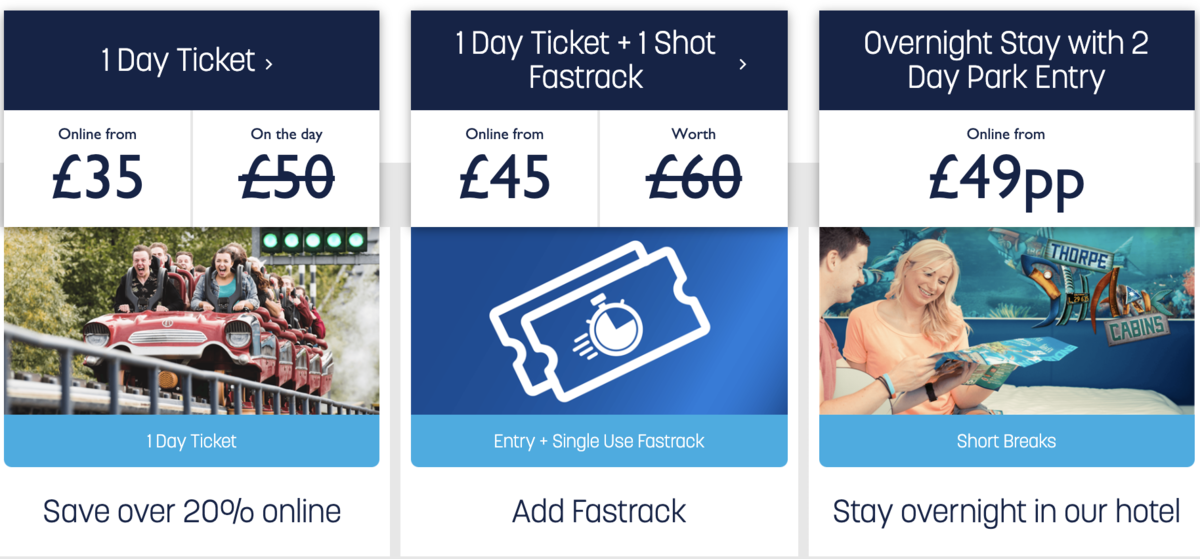Click the crossed-out £60 worth price

click(x=694, y=178)
